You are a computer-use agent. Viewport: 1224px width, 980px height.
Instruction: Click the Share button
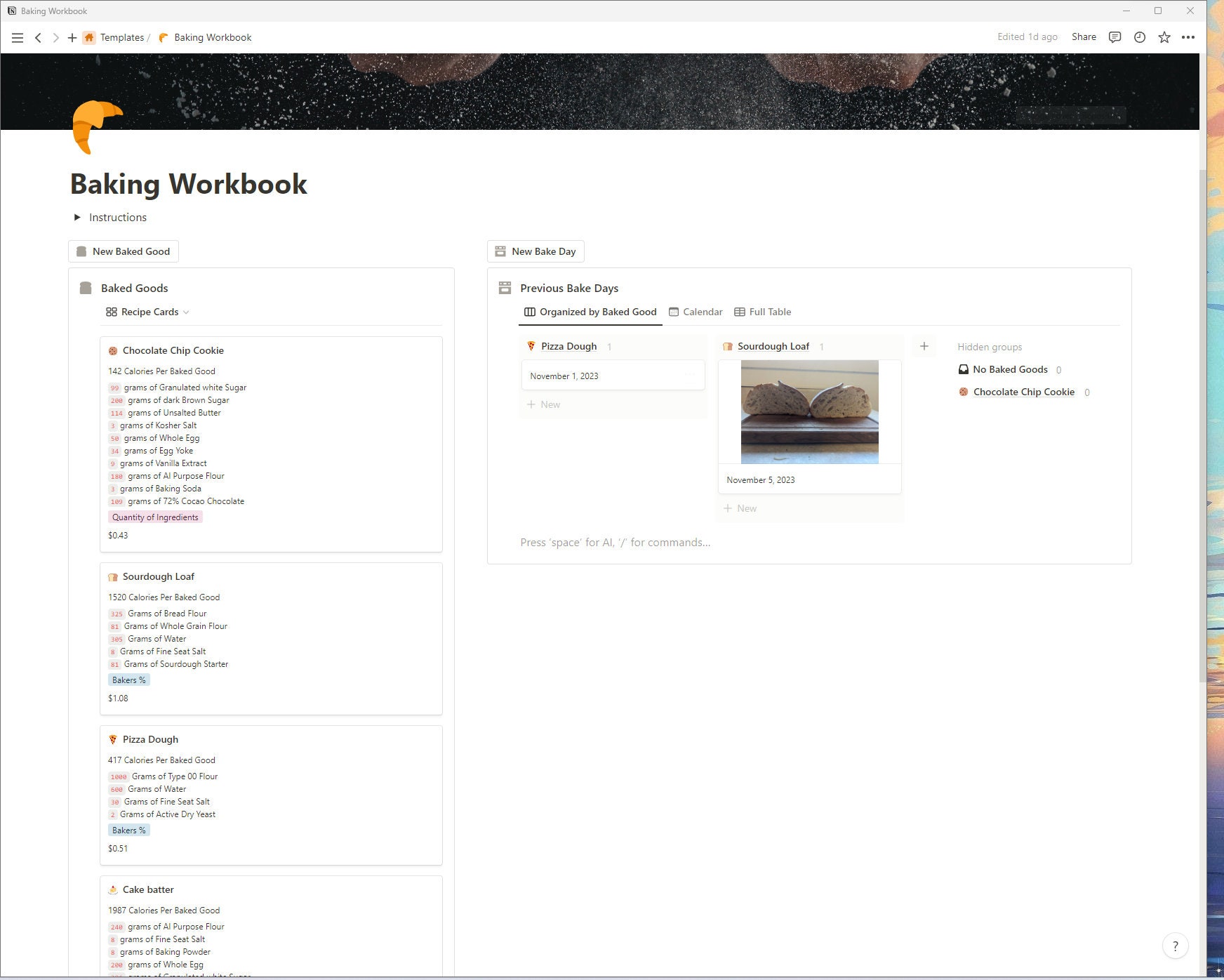click(1084, 37)
